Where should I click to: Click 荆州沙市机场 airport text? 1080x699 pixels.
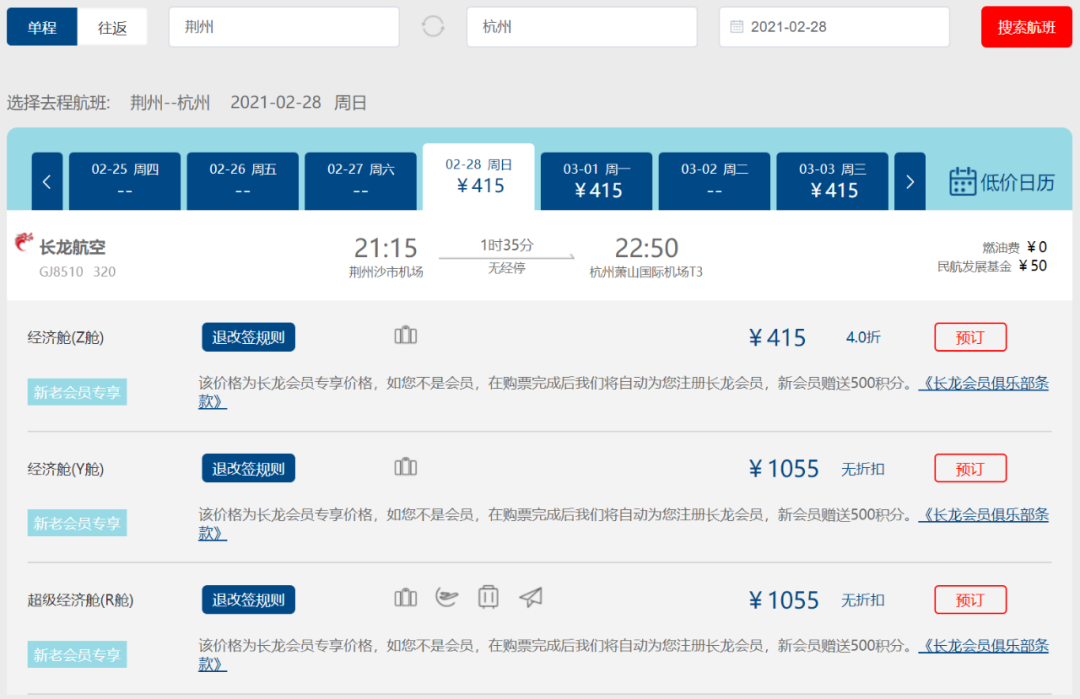[386, 272]
